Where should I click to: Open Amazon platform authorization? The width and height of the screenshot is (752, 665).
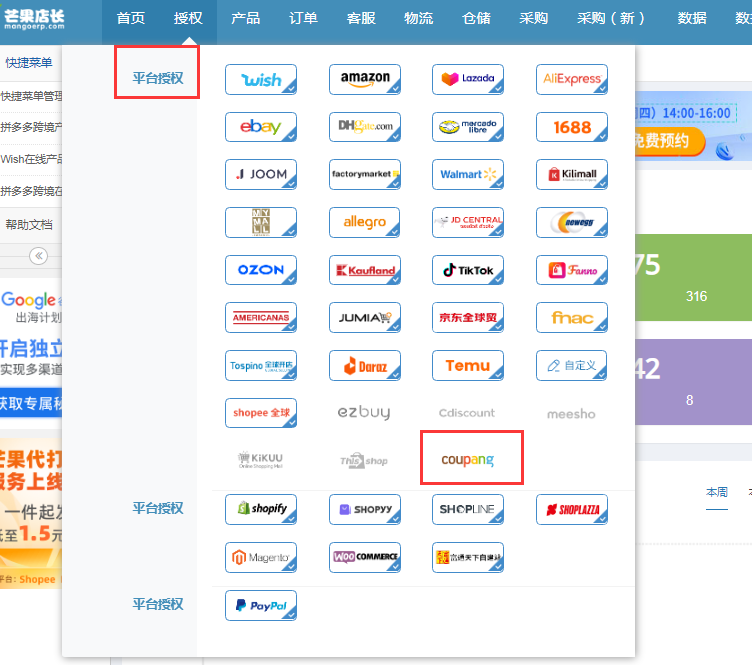pos(364,79)
